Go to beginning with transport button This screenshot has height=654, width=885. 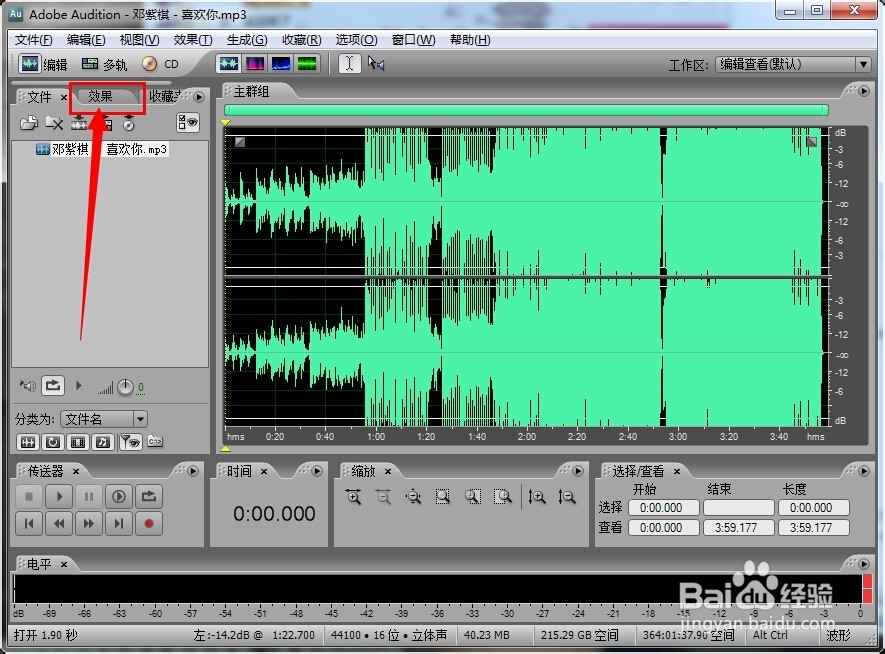29,524
